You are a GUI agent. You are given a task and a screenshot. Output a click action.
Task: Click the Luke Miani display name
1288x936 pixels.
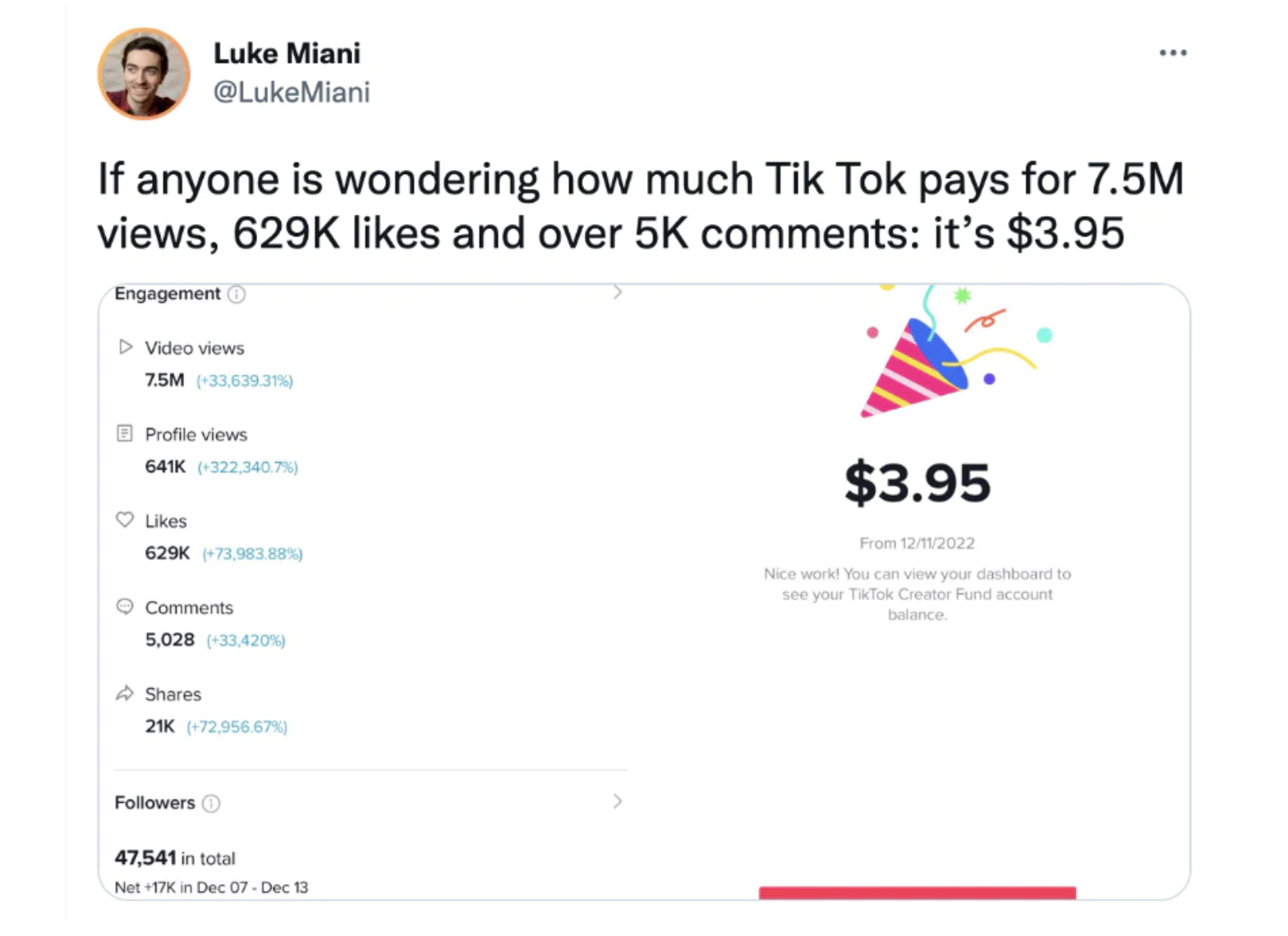pyautogui.click(x=287, y=53)
